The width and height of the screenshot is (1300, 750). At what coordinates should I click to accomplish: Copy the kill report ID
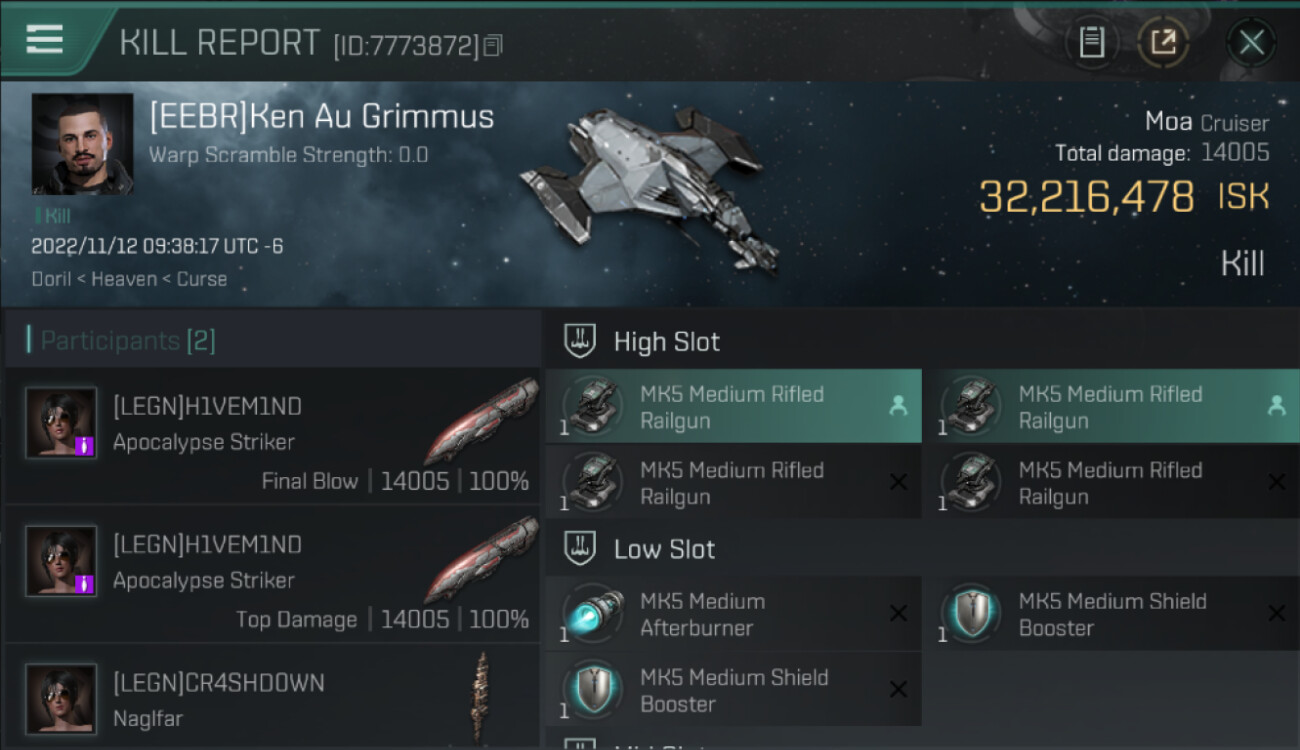(x=493, y=45)
